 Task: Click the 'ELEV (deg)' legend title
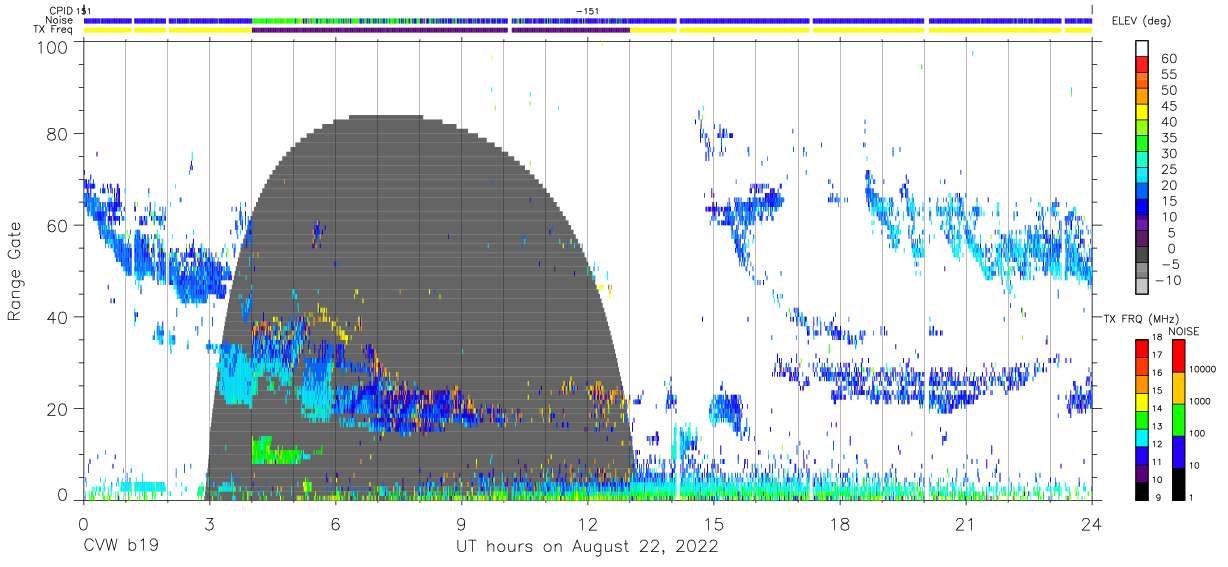[x=1141, y=20]
